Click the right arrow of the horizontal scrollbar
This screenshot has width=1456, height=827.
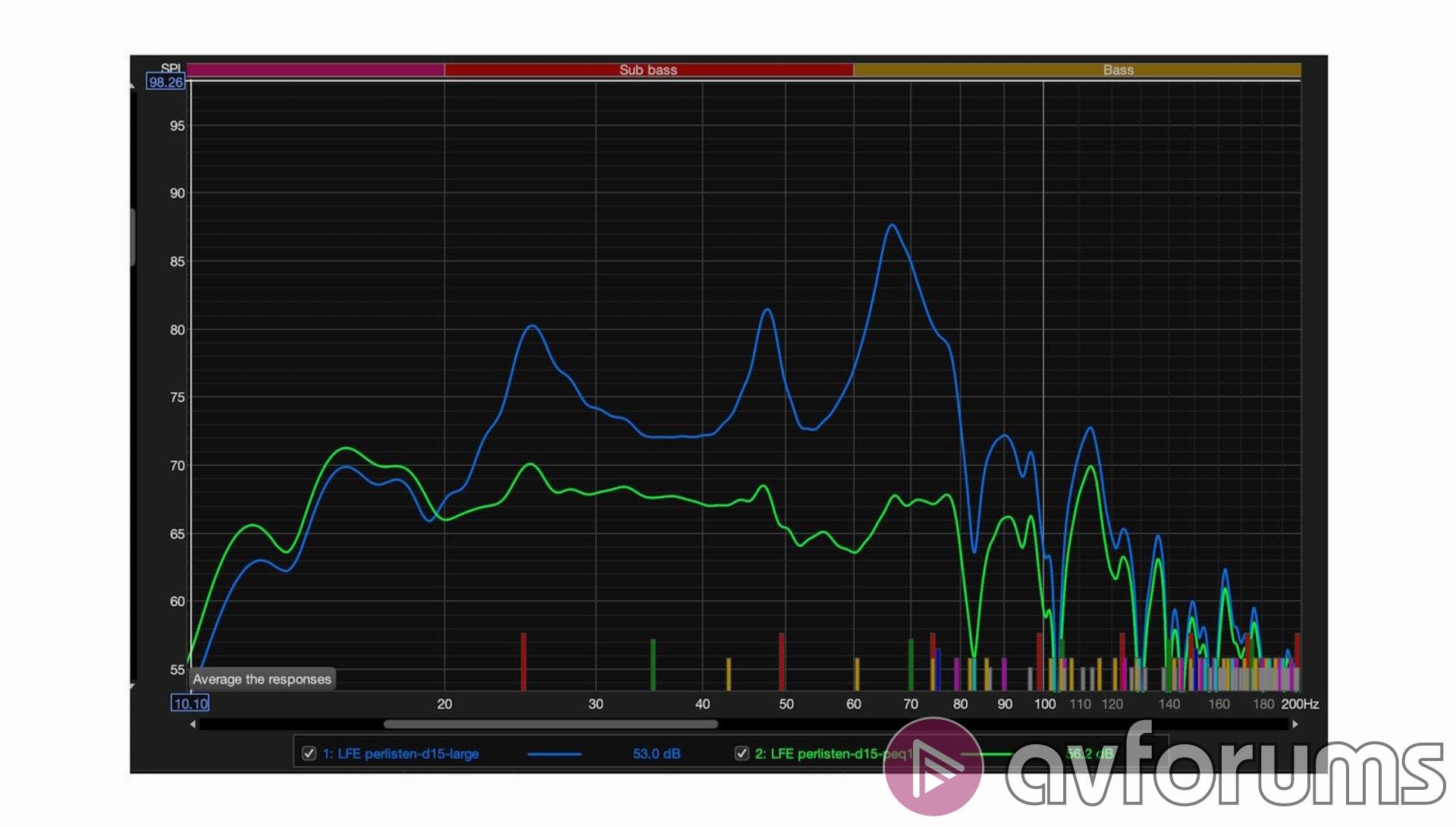1295,725
